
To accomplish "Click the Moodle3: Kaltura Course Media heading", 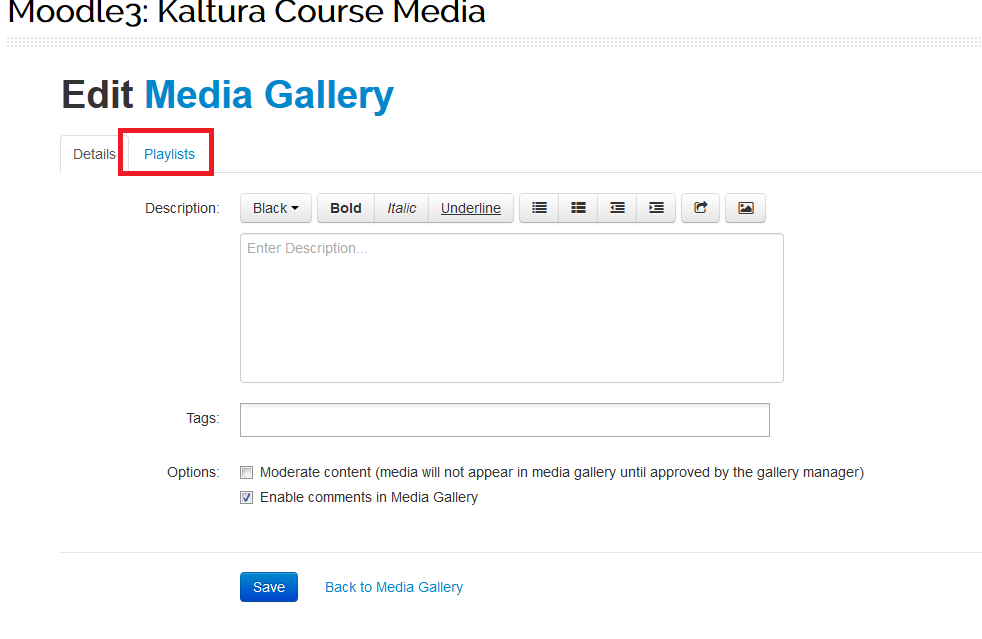I will click(247, 12).
